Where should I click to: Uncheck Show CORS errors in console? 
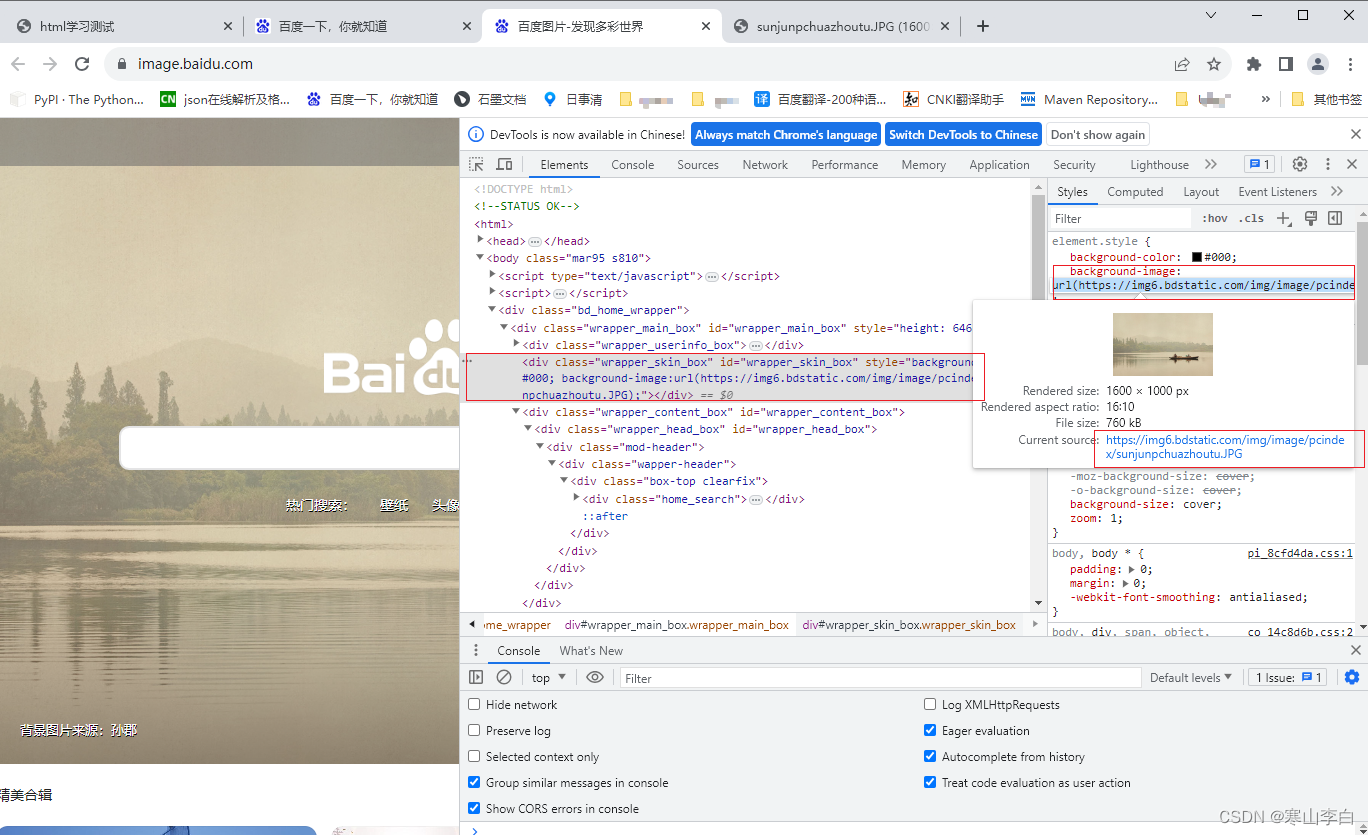[475, 808]
